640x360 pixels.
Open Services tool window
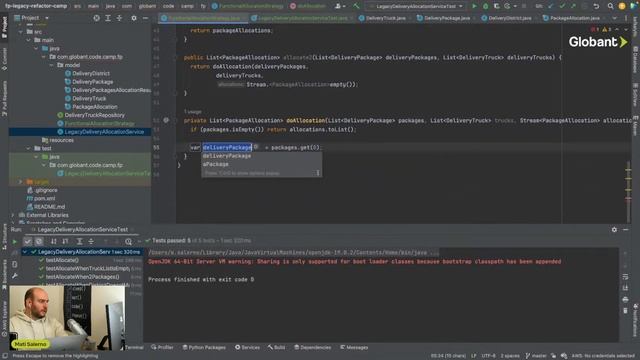(247, 347)
